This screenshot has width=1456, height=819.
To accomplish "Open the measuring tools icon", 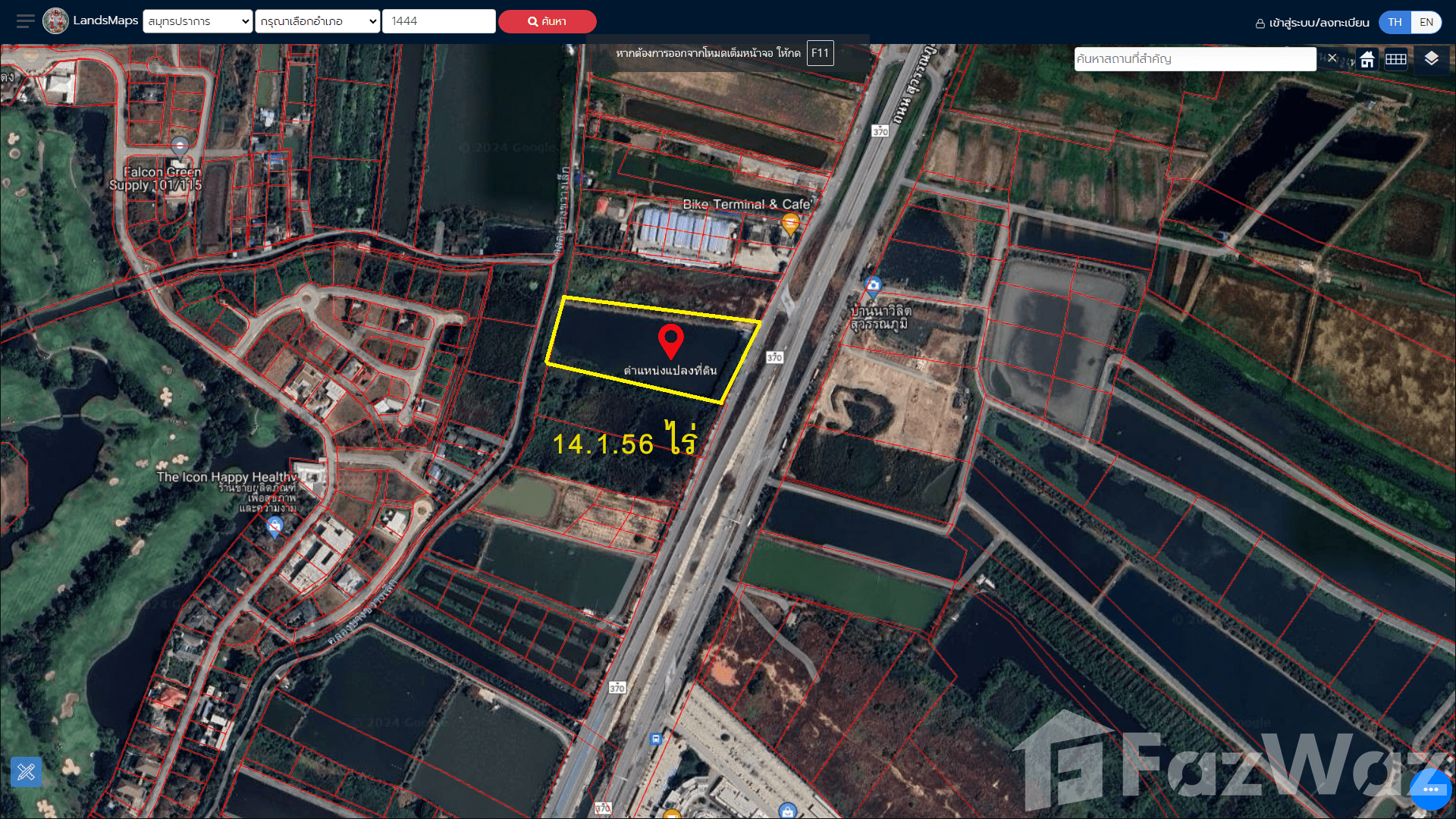I will [x=27, y=772].
